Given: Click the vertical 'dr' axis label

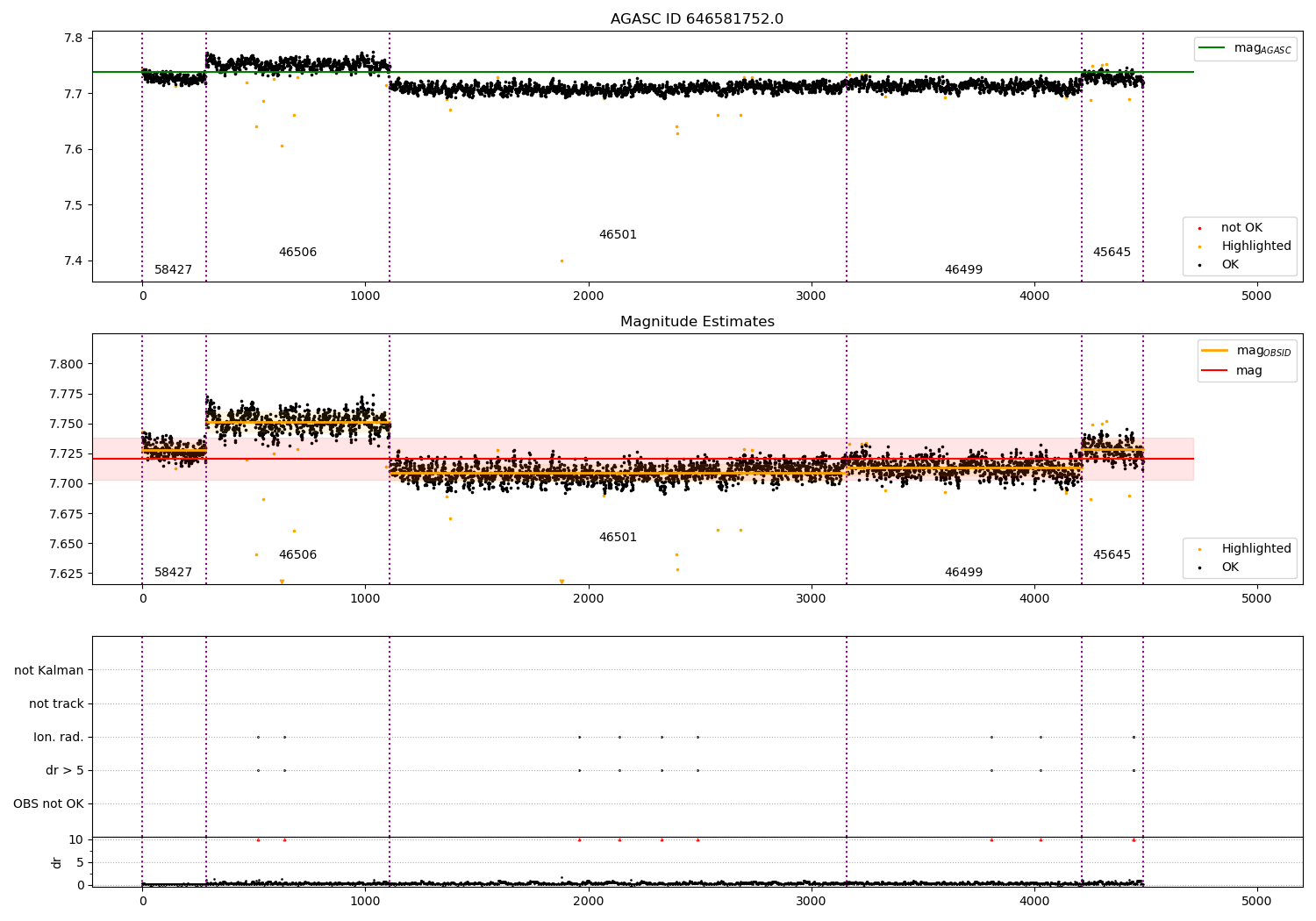Looking at the screenshot, I should [57, 862].
